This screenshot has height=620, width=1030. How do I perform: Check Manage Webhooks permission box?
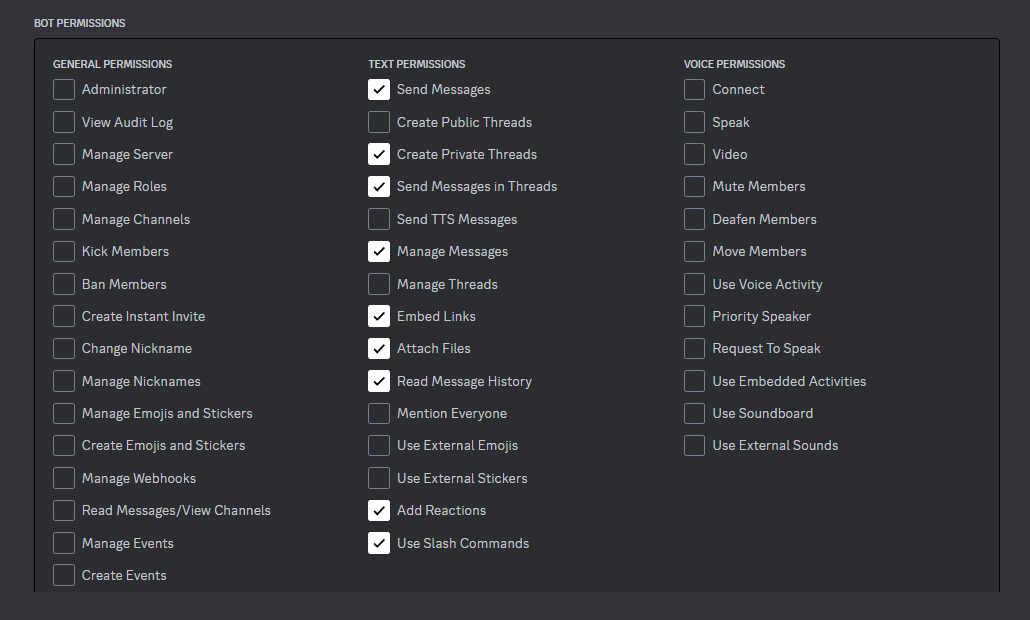point(64,478)
